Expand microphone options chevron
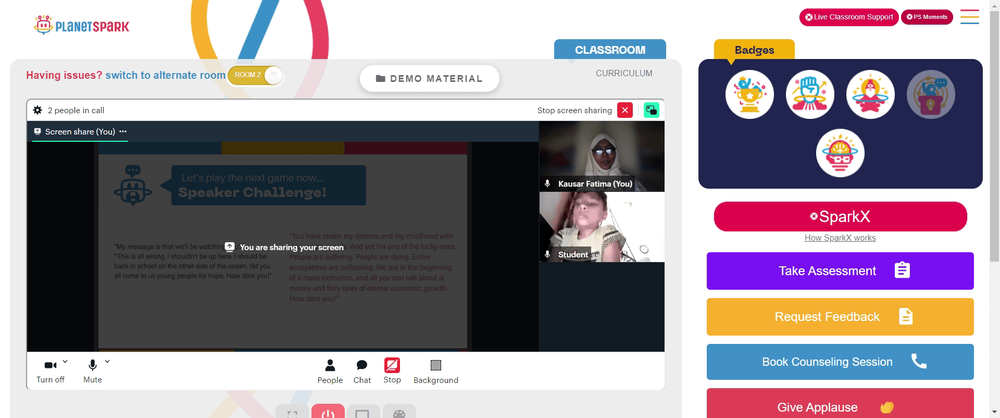 tap(107, 361)
